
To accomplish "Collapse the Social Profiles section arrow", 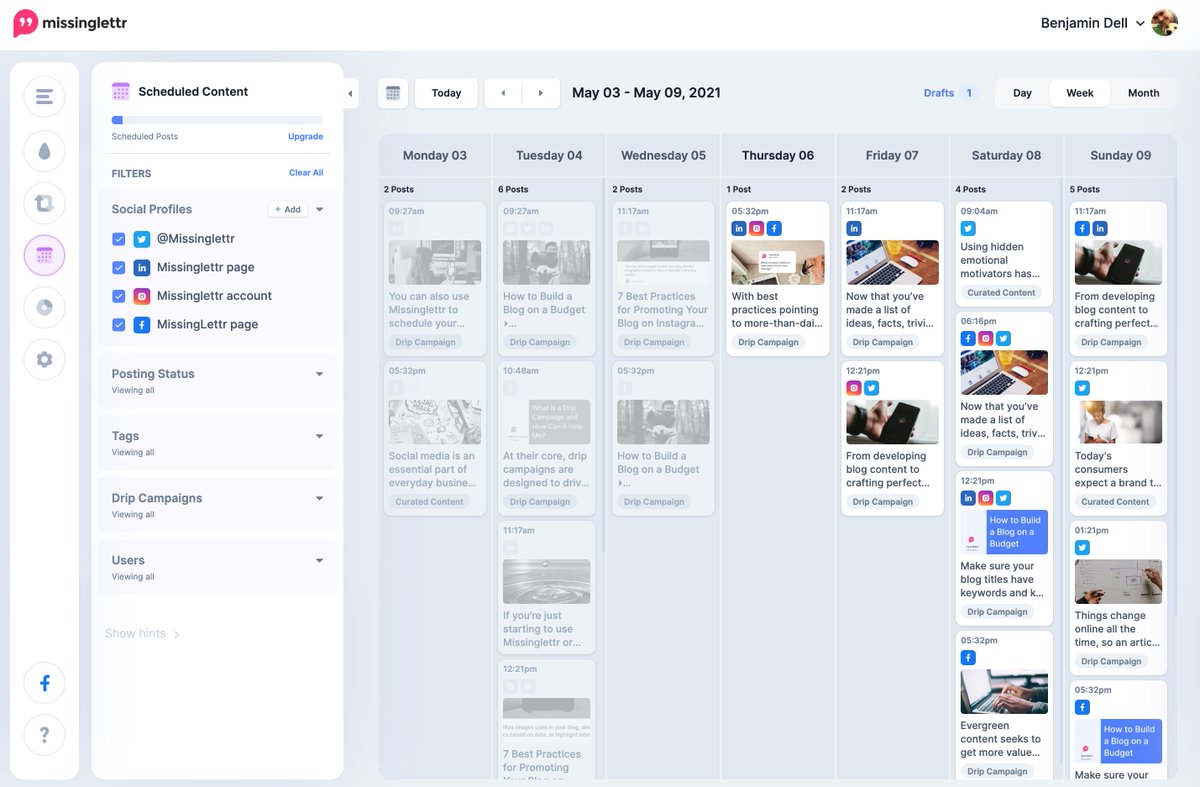I will click(x=320, y=210).
